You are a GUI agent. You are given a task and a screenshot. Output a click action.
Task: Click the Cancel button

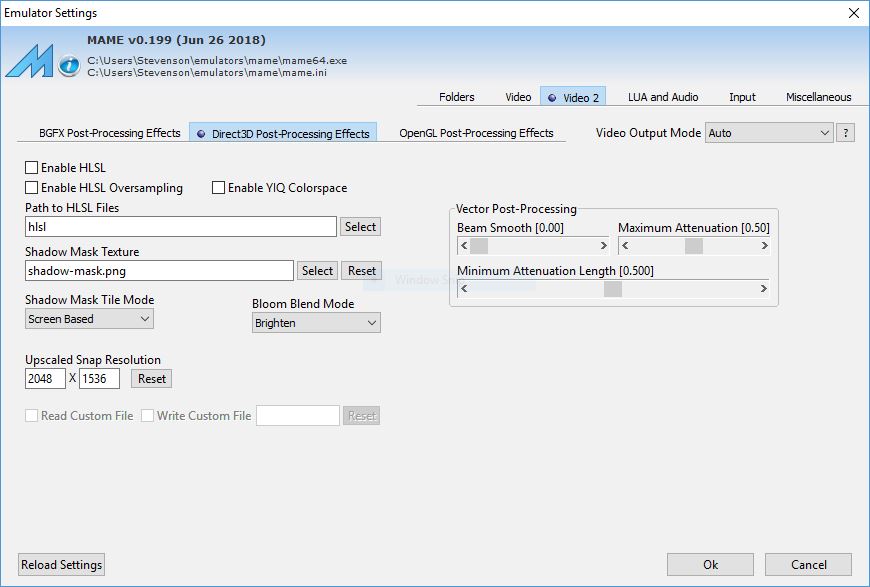808,565
